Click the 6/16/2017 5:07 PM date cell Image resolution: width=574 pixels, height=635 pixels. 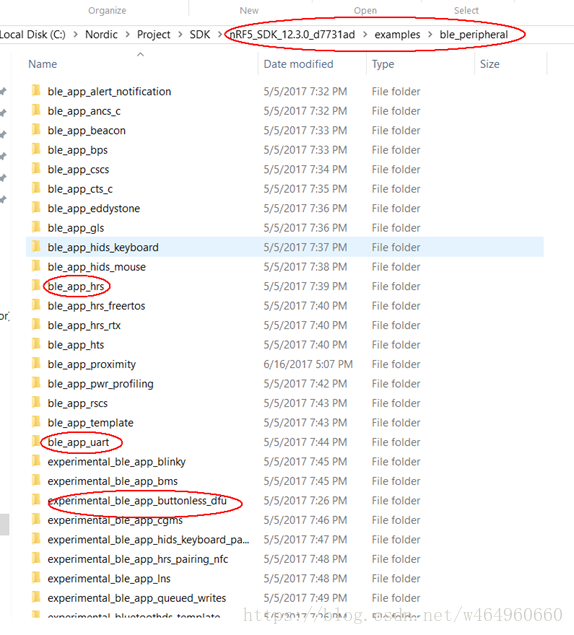click(x=308, y=364)
